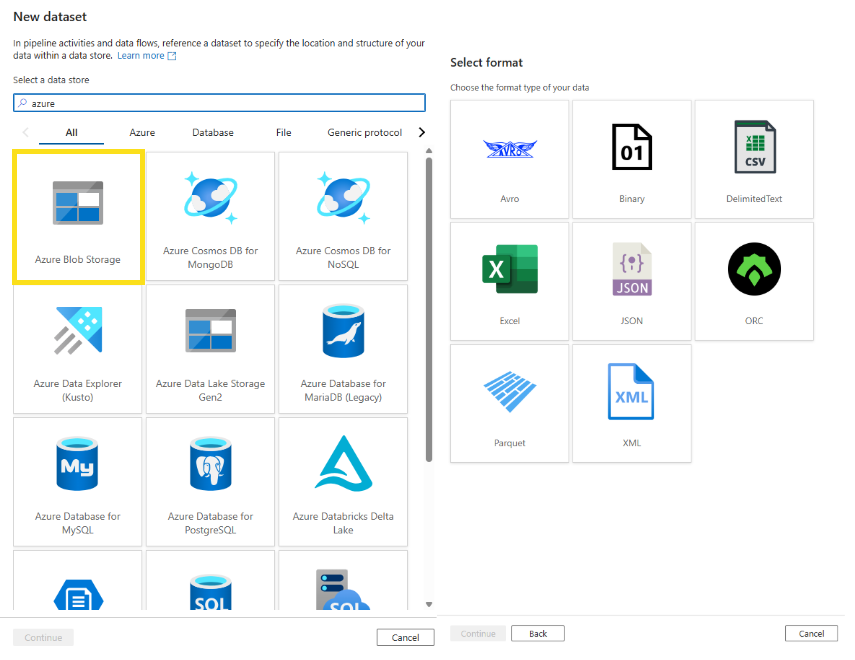Screen dimensions: 855x660
Task: Click Continue in Select format panel
Action: (x=478, y=633)
